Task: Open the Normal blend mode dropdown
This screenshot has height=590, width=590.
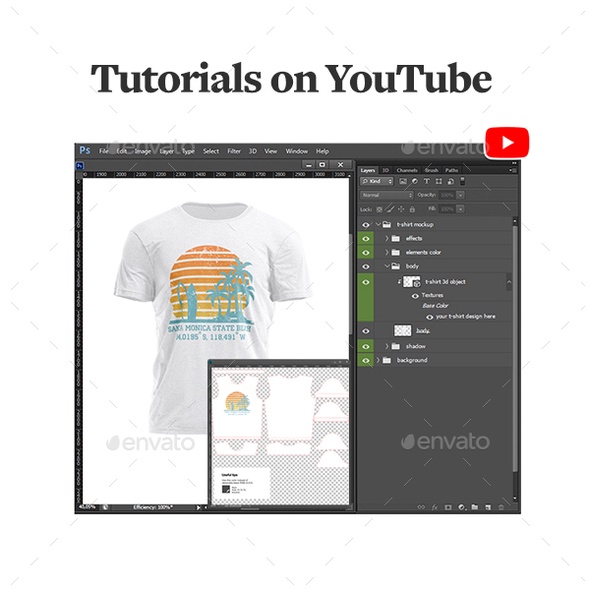Action: 387,195
